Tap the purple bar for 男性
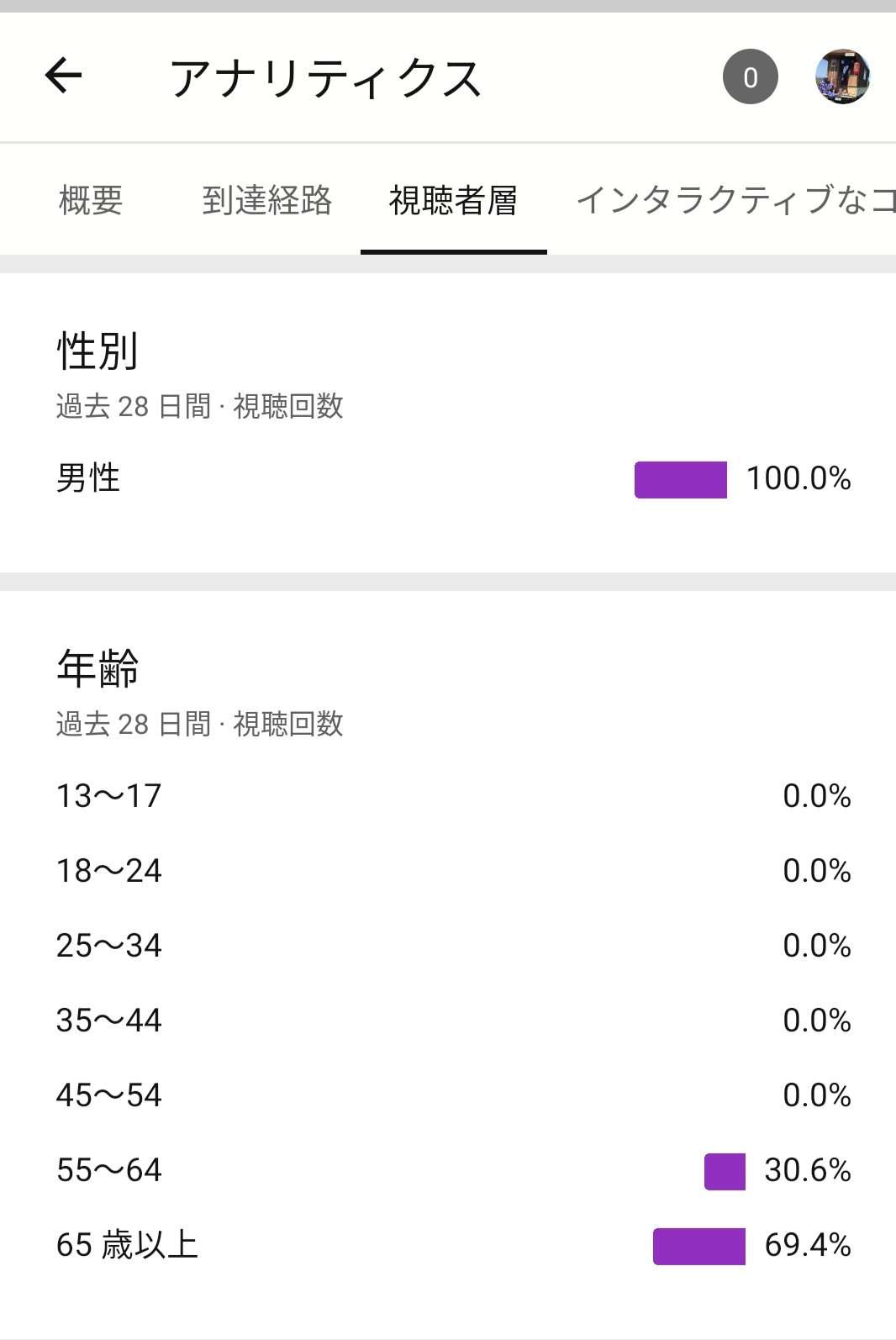Viewport: 896px width, 1340px height. click(x=681, y=480)
